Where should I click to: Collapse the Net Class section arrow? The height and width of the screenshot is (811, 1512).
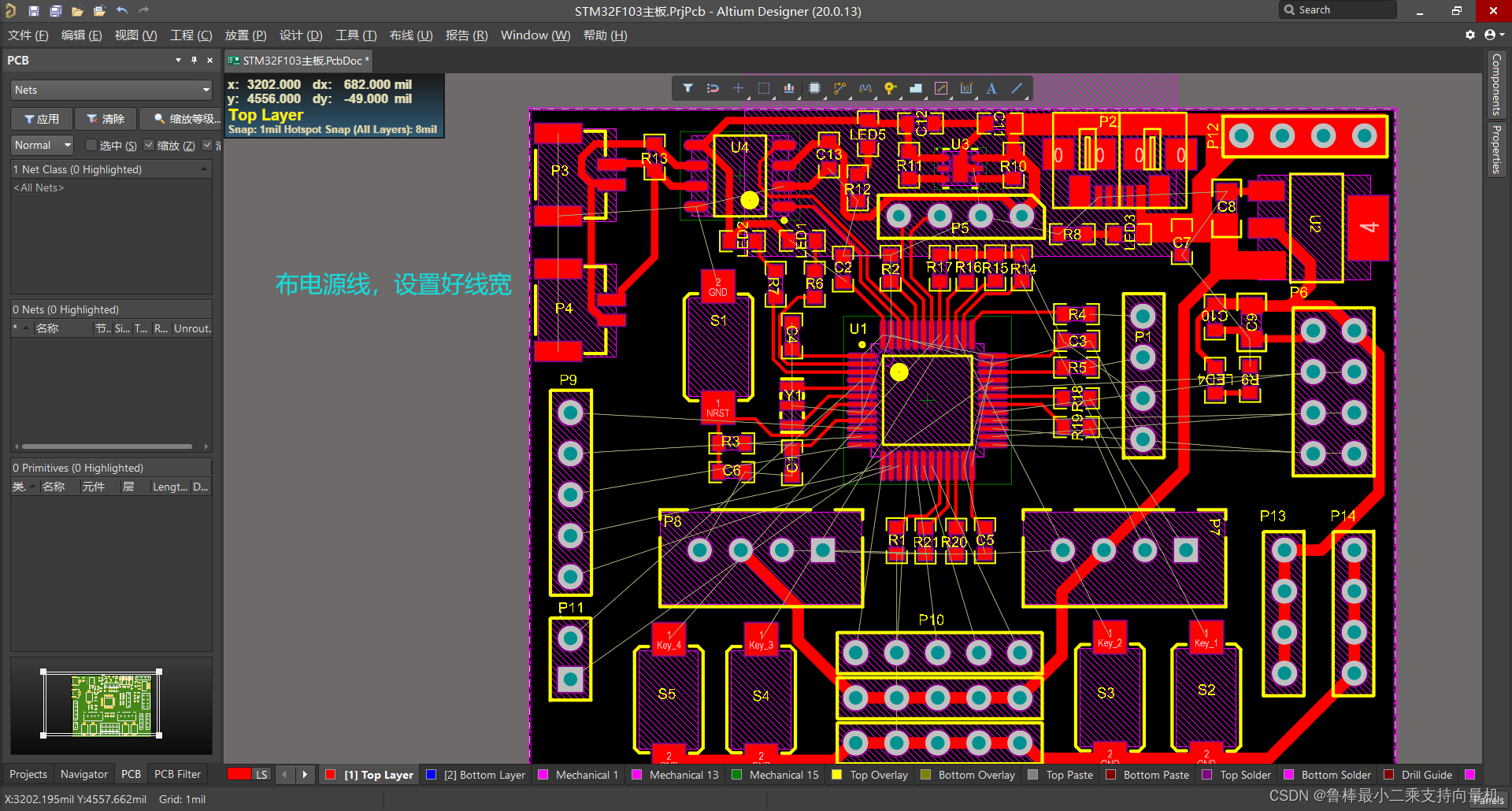[204, 169]
